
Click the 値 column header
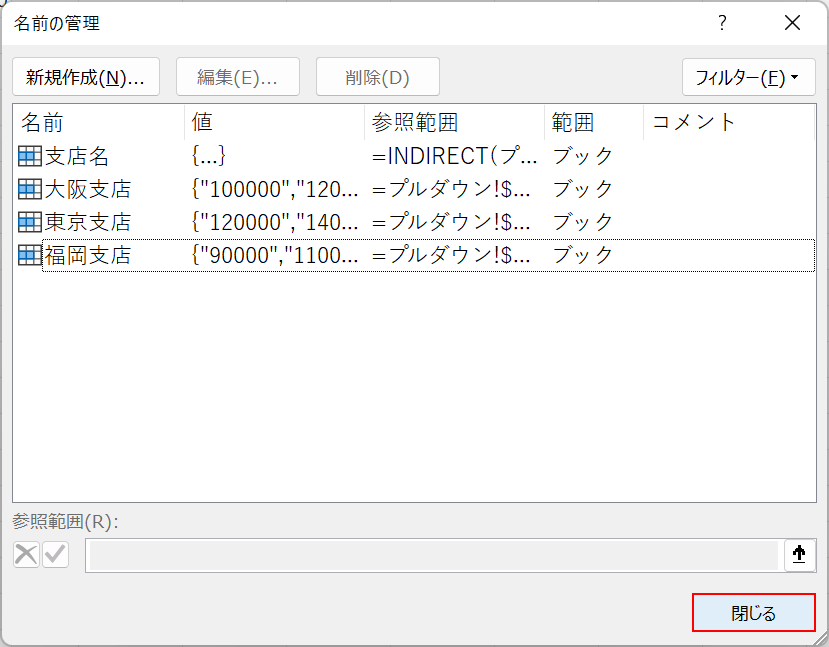tap(274, 122)
